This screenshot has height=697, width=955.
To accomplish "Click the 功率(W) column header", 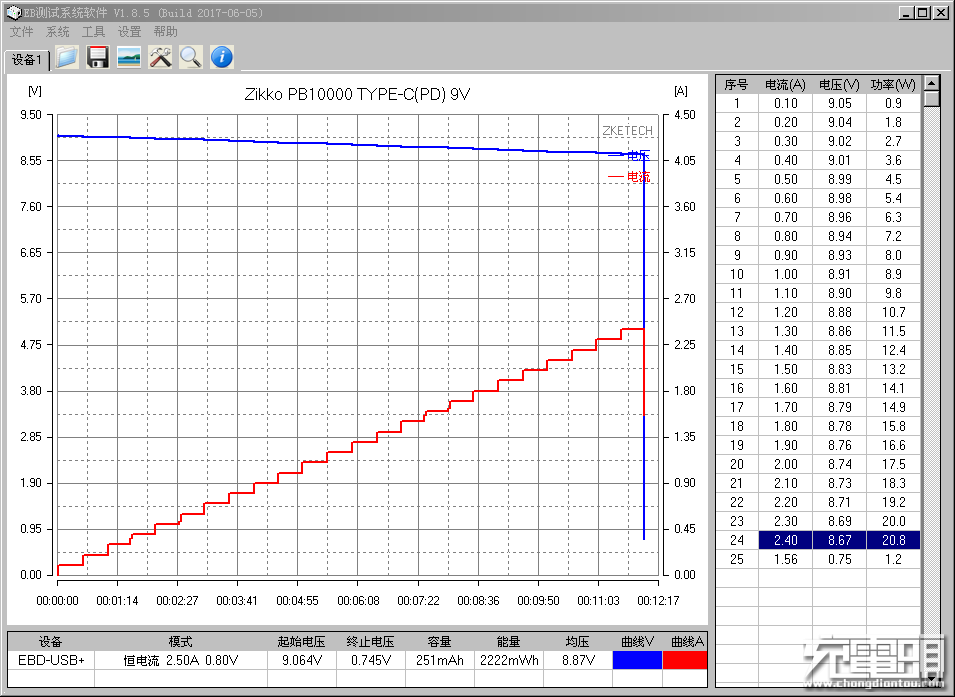I will point(892,84).
